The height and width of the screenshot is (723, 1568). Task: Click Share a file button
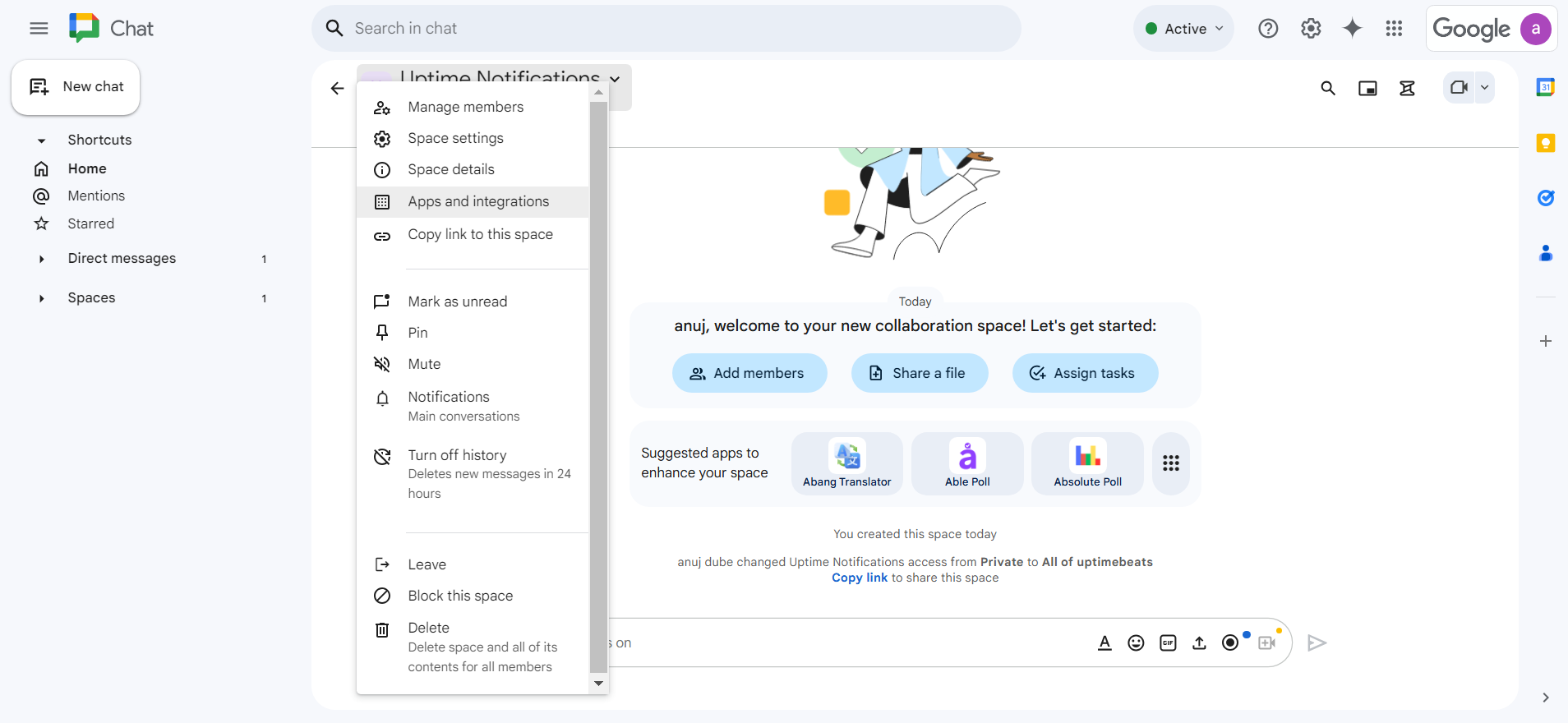click(x=920, y=373)
